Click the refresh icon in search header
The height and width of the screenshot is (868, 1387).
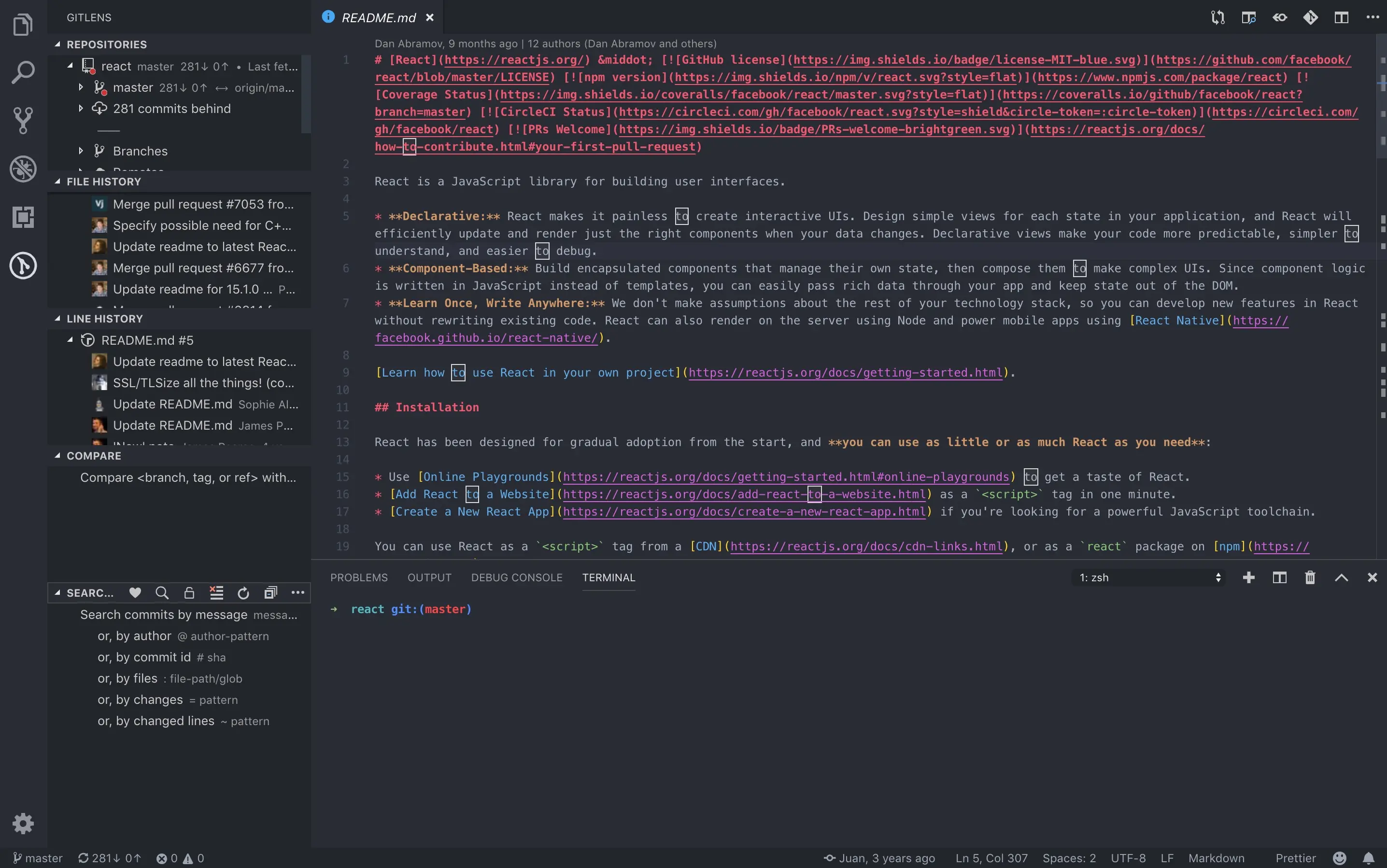(243, 593)
